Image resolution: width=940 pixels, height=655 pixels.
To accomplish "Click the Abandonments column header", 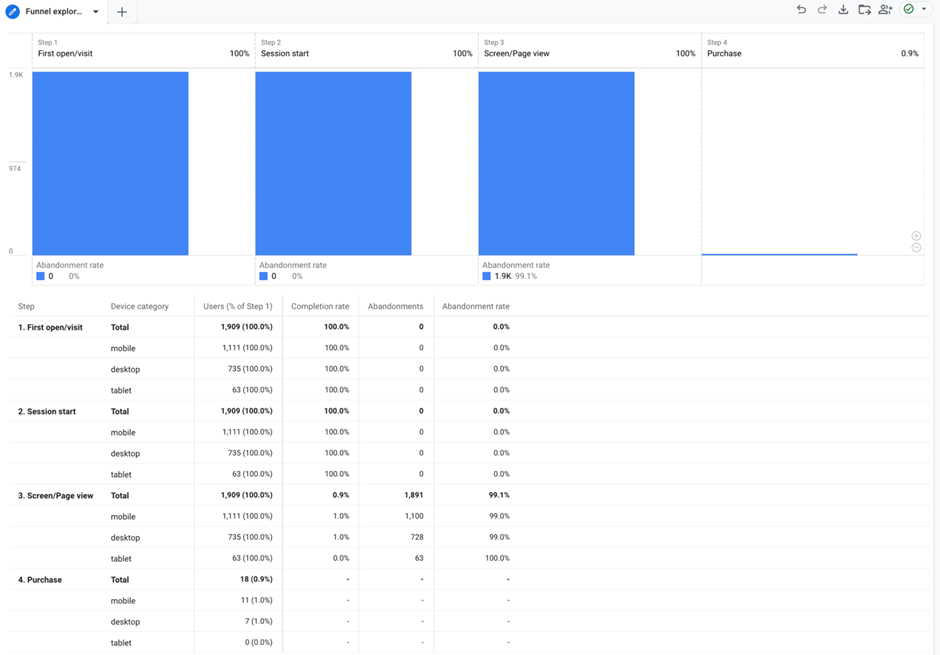I will click(x=395, y=306).
